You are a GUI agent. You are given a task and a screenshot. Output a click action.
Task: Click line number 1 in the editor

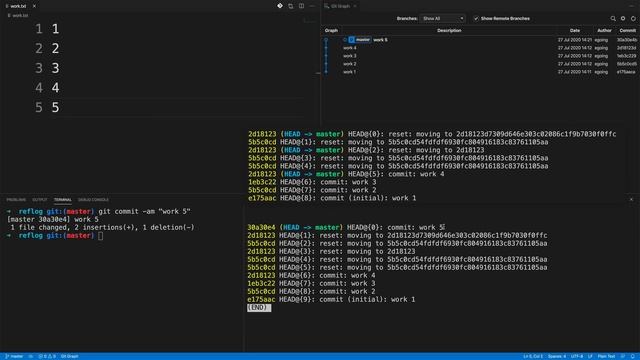click(39, 29)
